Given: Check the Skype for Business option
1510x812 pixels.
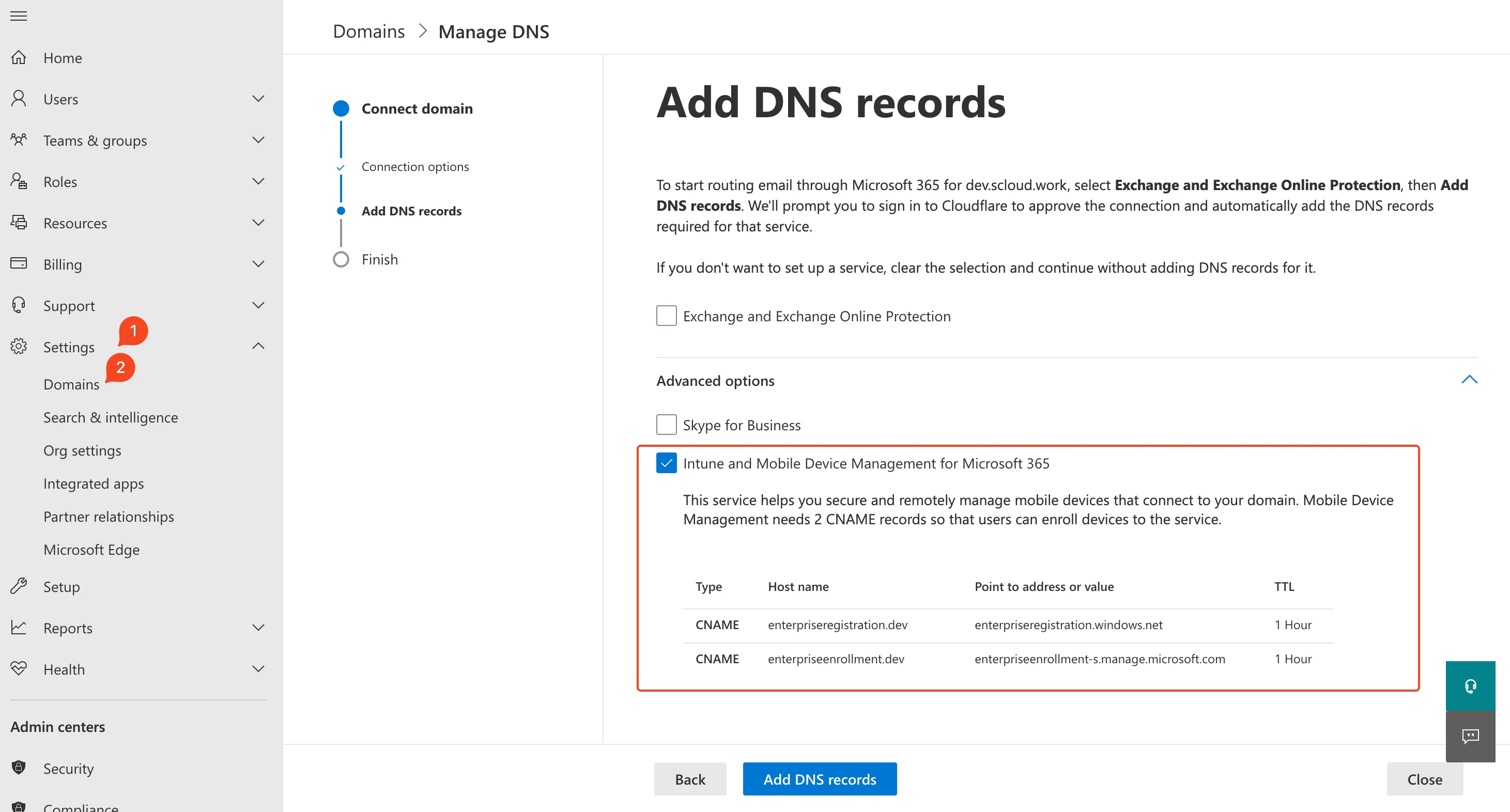Looking at the screenshot, I should pyautogui.click(x=667, y=425).
